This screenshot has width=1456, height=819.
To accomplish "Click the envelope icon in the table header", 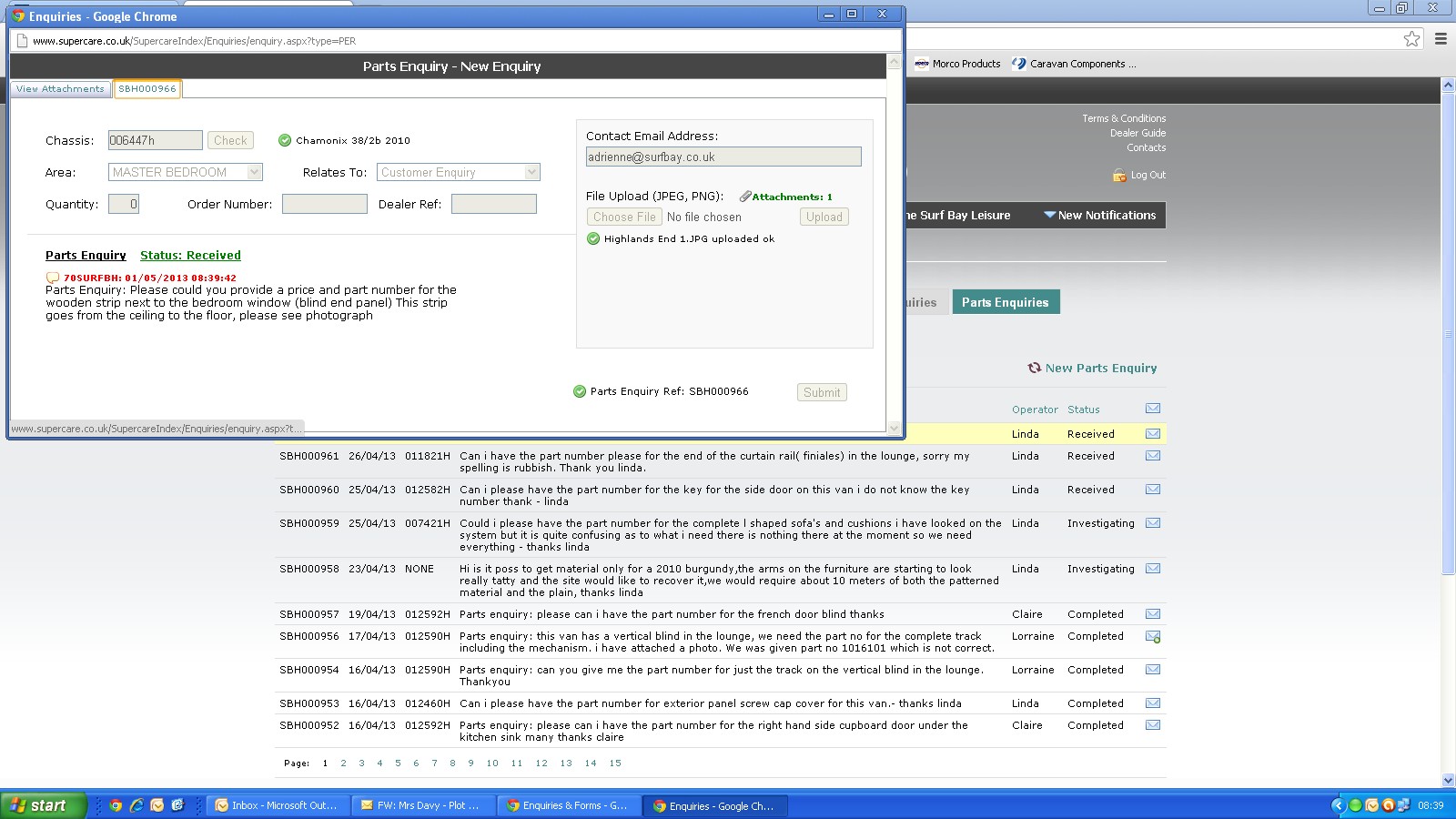I will tap(1152, 409).
